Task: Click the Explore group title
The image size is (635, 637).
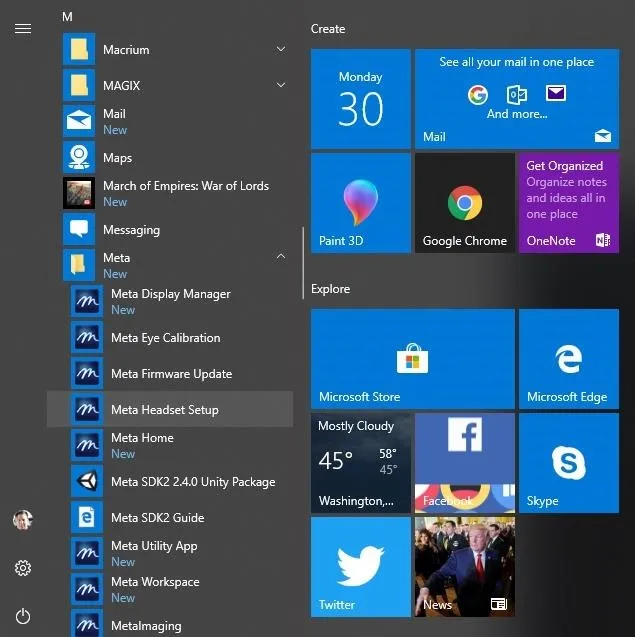Action: 330,289
